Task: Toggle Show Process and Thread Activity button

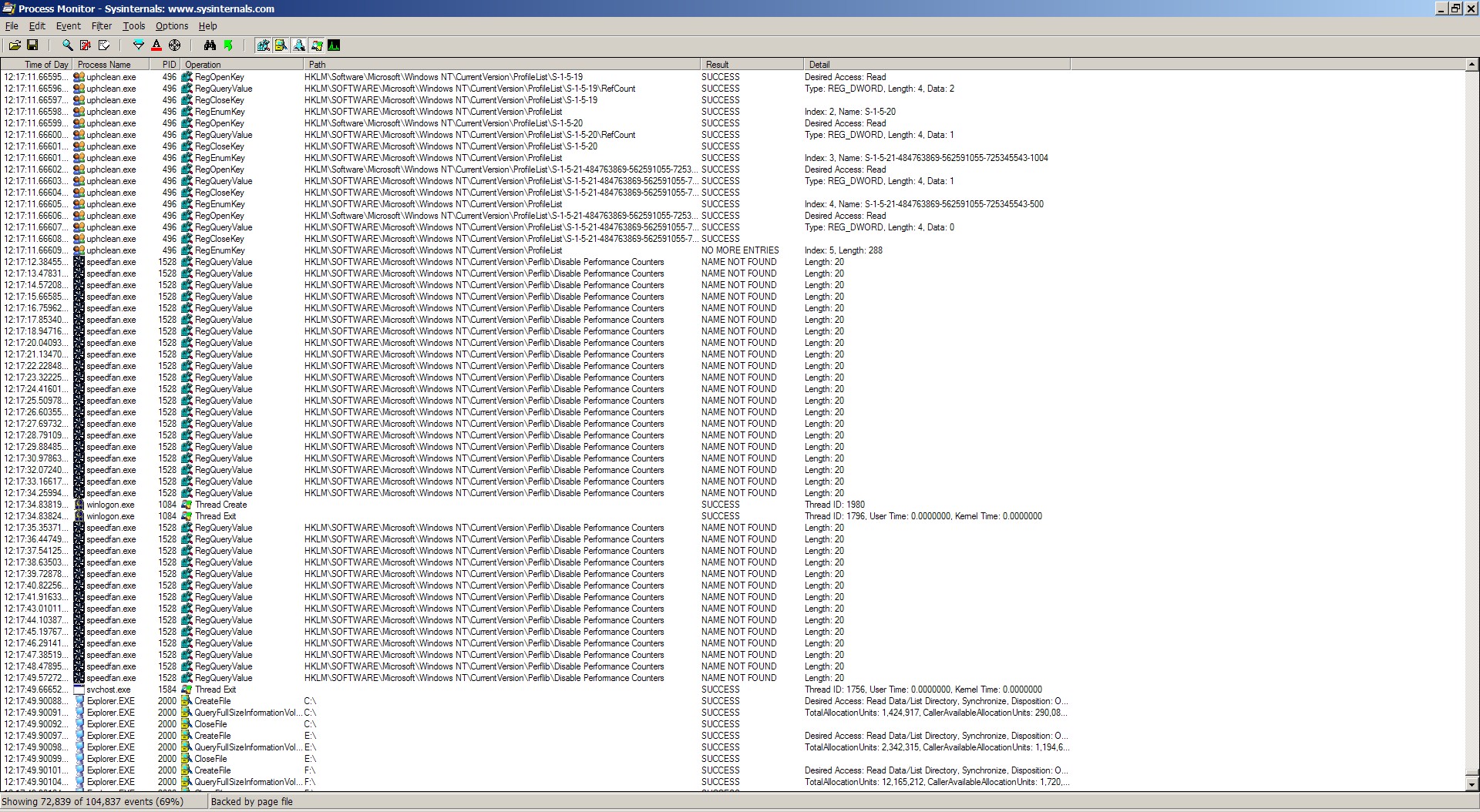Action: click(x=317, y=45)
